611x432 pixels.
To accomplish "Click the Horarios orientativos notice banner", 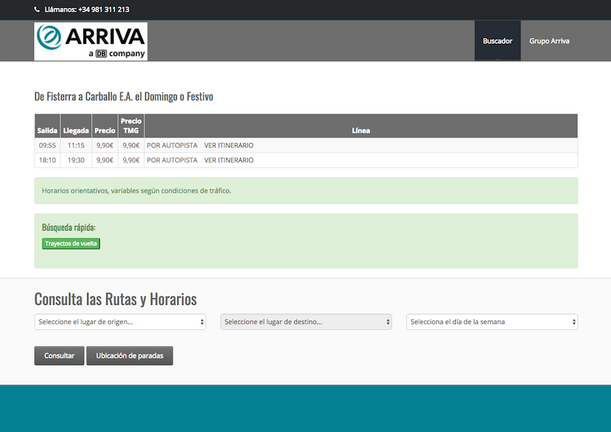I will click(306, 190).
